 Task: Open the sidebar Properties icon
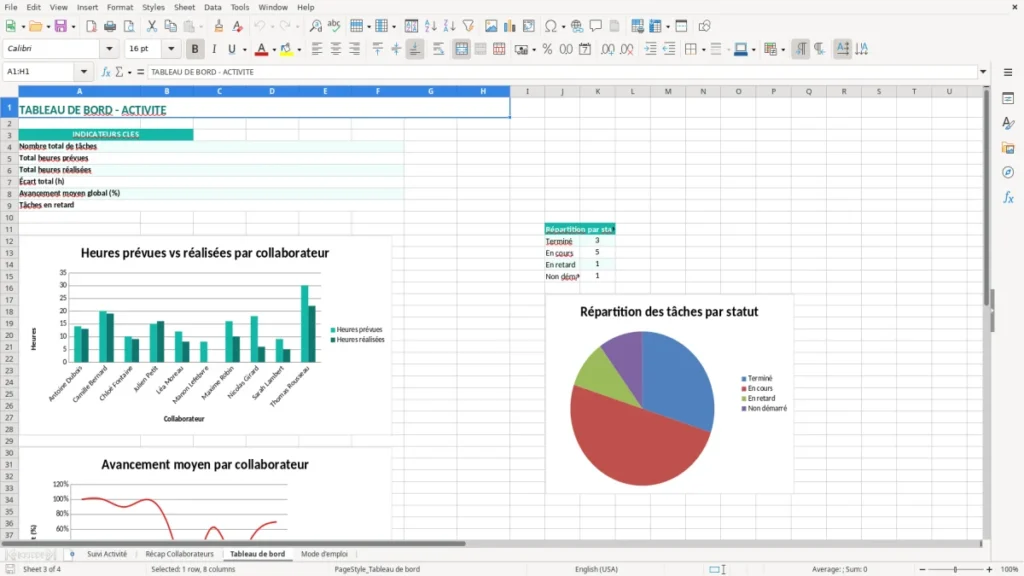(x=1008, y=99)
